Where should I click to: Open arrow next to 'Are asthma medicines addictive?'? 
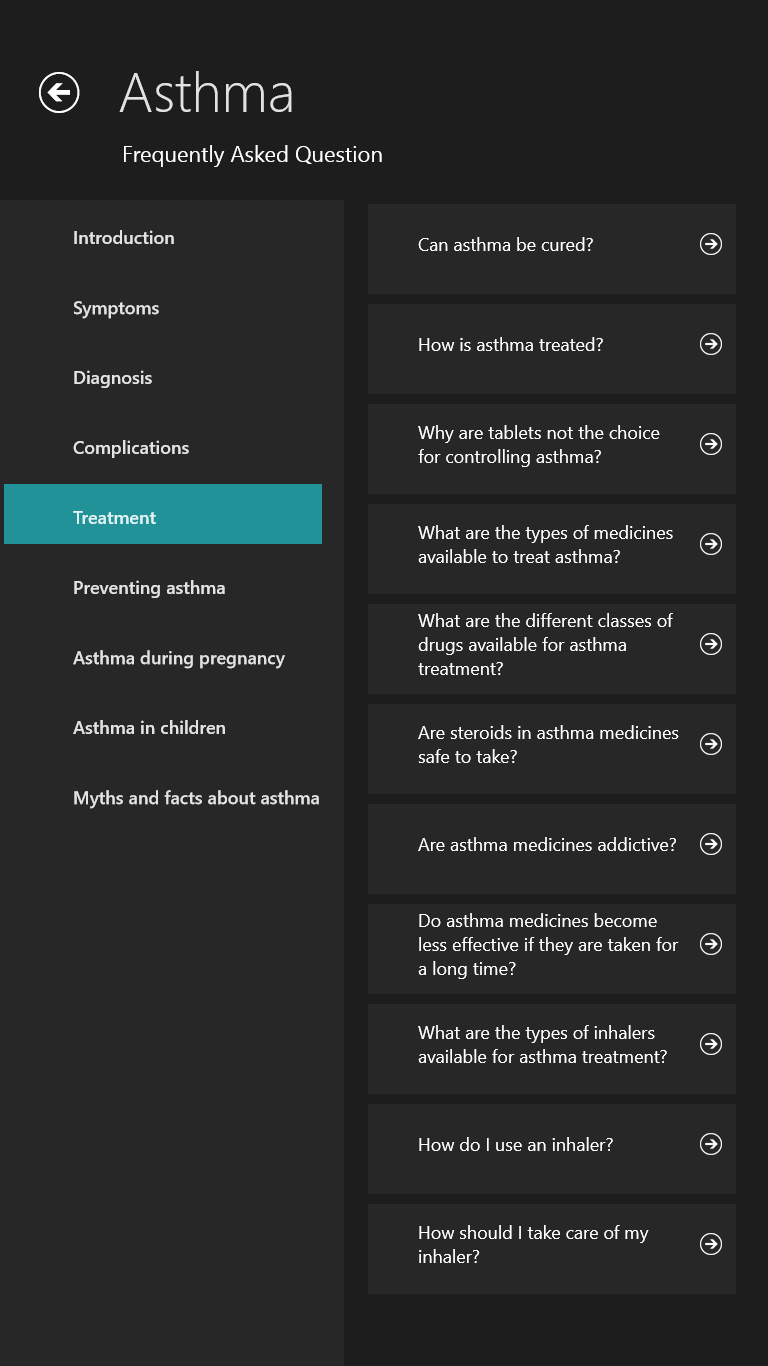coord(711,844)
